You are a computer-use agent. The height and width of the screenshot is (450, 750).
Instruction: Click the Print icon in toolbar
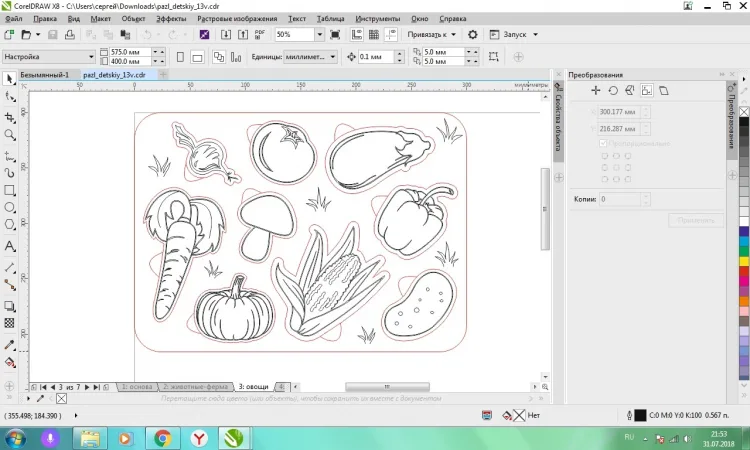[x=70, y=34]
